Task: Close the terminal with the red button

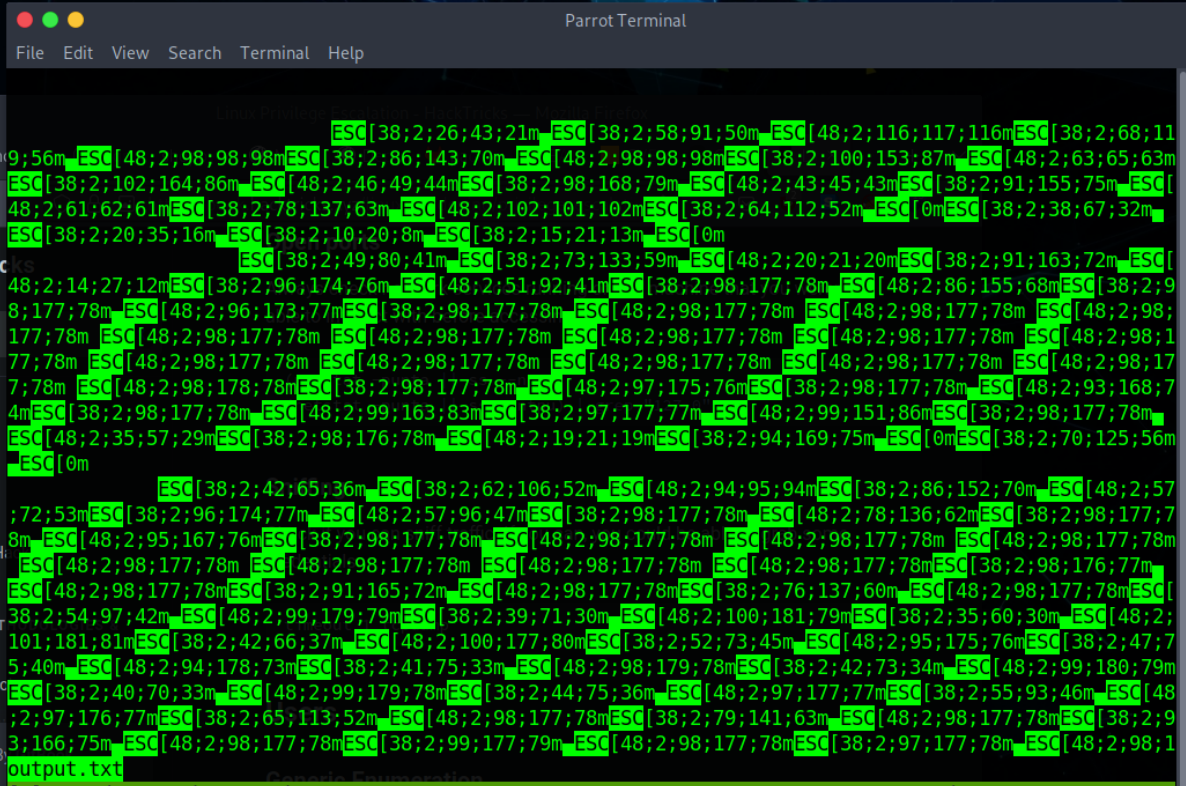Action: (x=25, y=20)
